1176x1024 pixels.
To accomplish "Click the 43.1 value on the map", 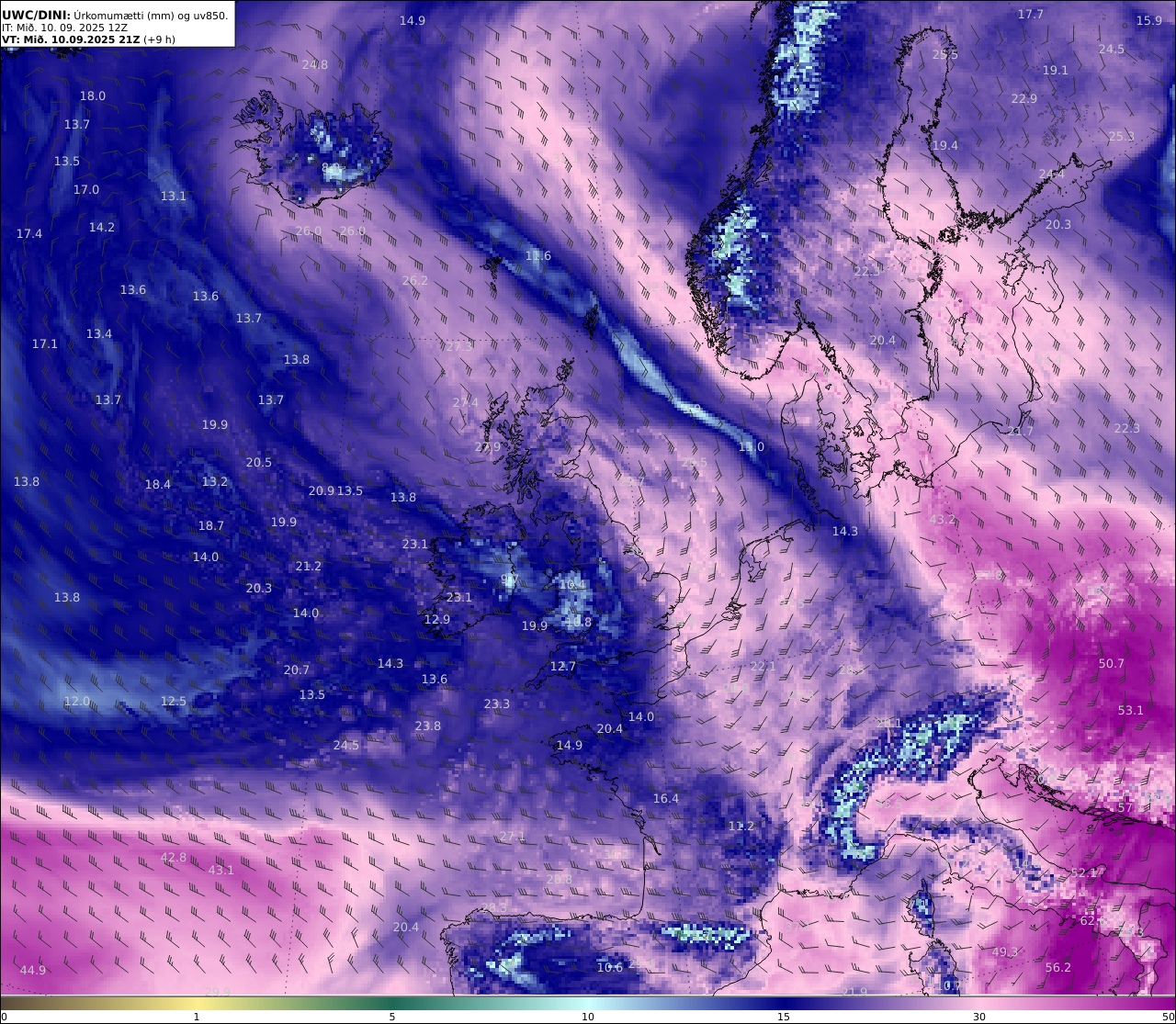I will 221,871.
